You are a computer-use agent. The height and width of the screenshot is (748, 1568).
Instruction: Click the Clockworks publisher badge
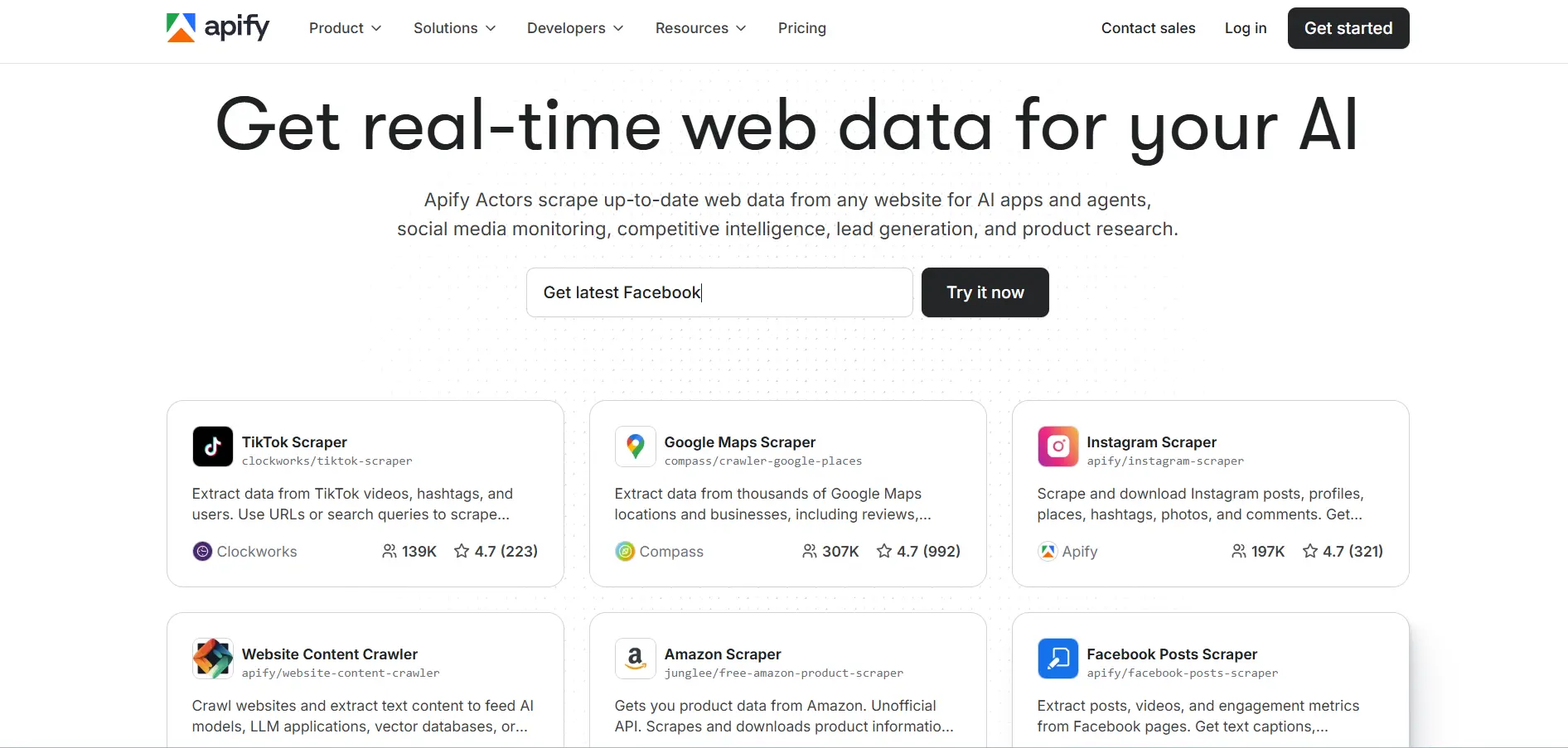pyautogui.click(x=244, y=551)
